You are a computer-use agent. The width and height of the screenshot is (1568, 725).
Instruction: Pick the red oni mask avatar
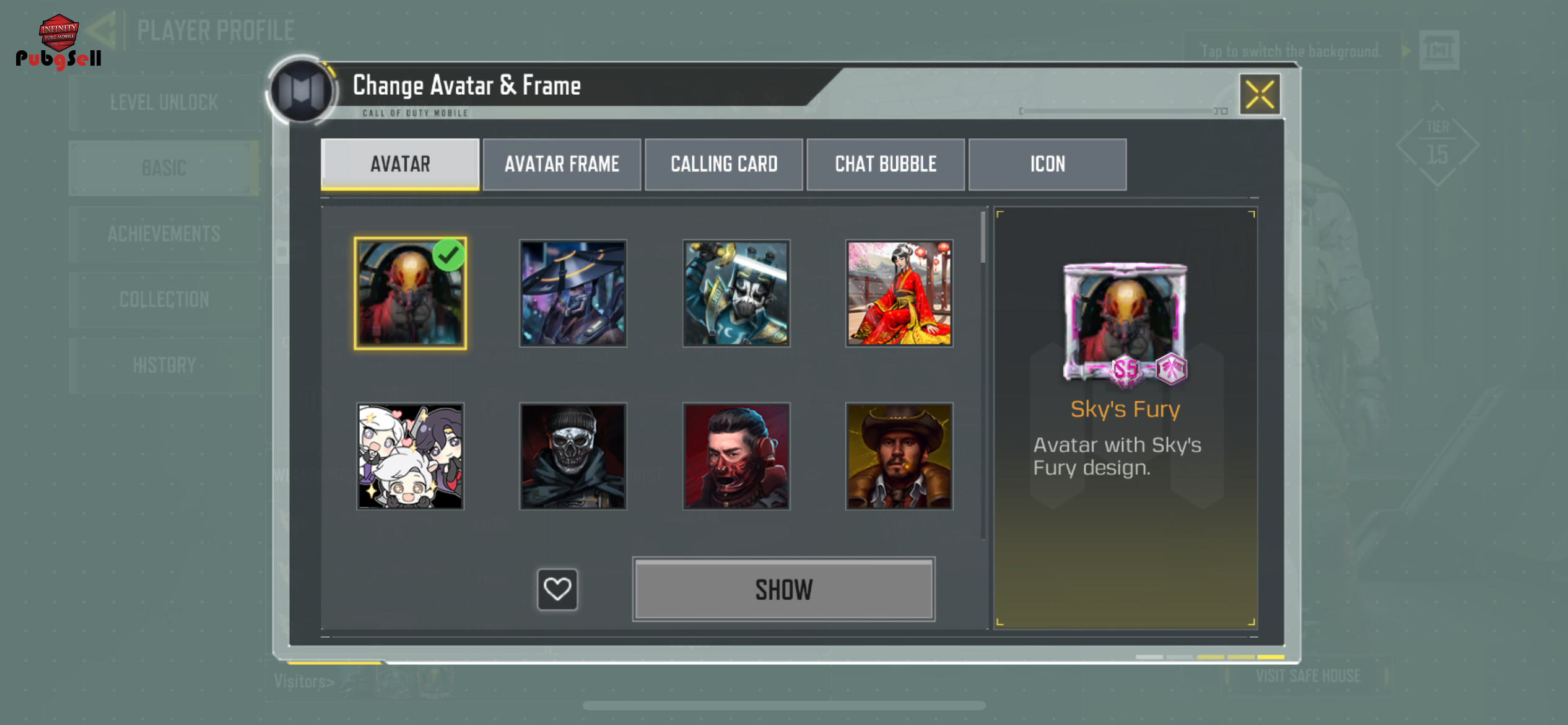[736, 456]
